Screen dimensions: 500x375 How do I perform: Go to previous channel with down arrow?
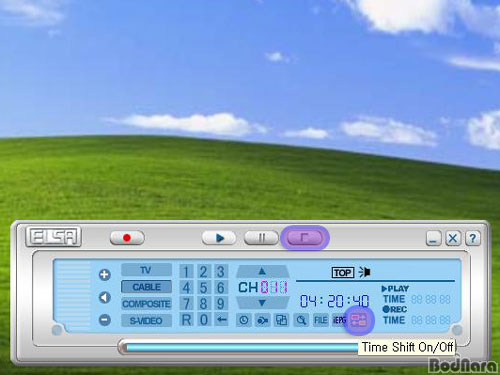262,303
